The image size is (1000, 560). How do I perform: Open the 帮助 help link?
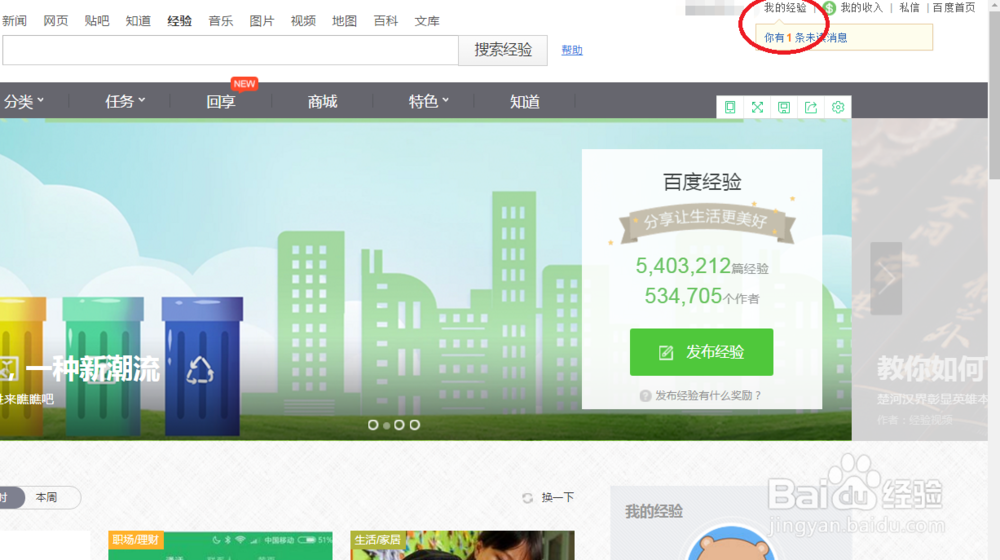pos(571,50)
